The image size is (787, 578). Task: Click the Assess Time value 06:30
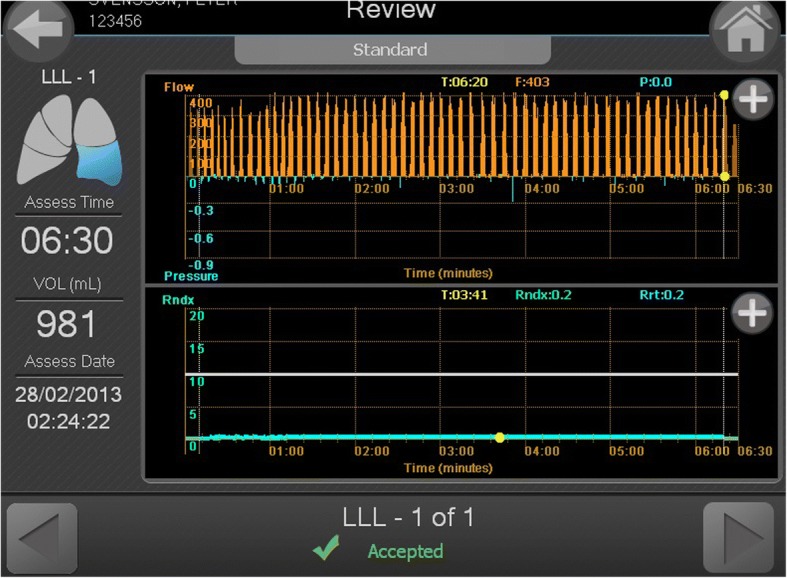(x=69, y=241)
